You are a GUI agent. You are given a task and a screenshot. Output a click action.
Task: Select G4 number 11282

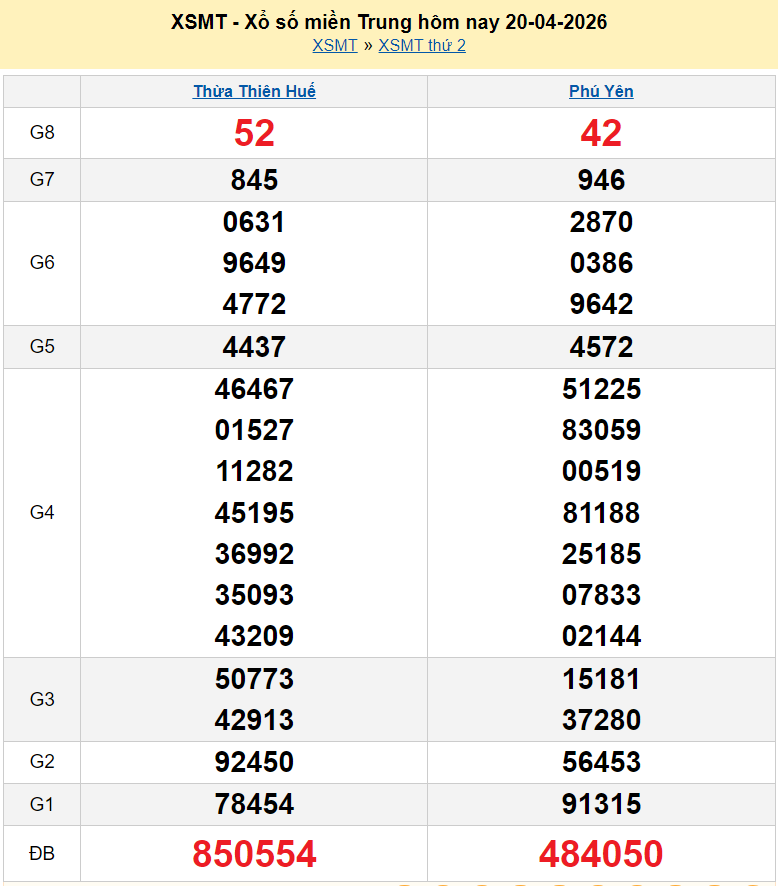[x=254, y=472]
